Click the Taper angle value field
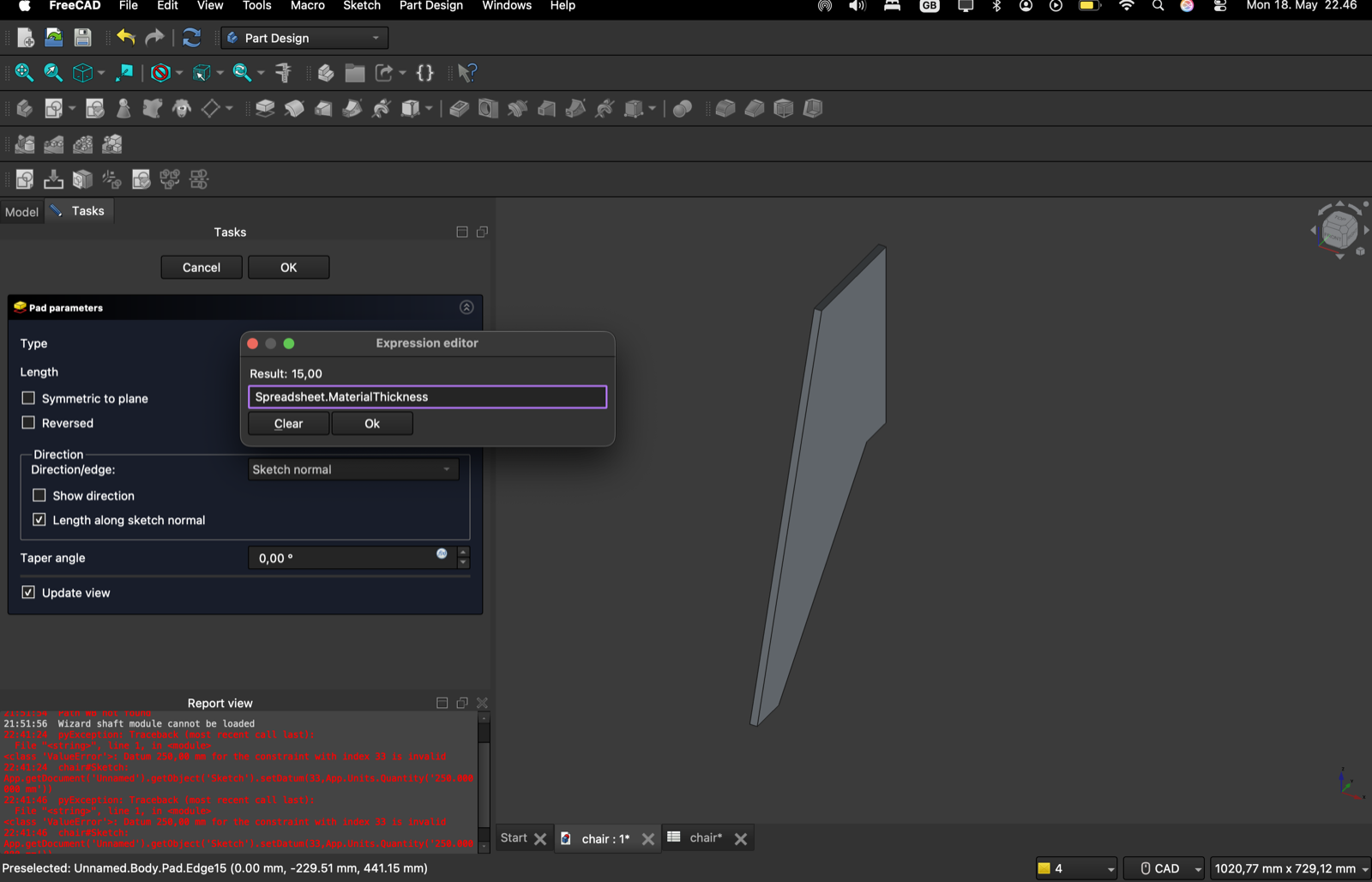Viewport: 1372px width, 882px height. tap(352, 558)
